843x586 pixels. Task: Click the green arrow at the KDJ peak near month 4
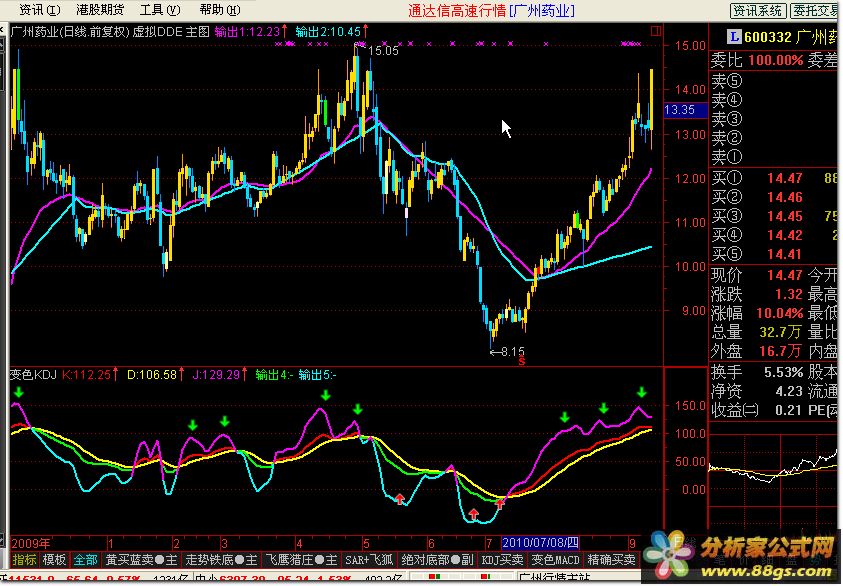325,396
